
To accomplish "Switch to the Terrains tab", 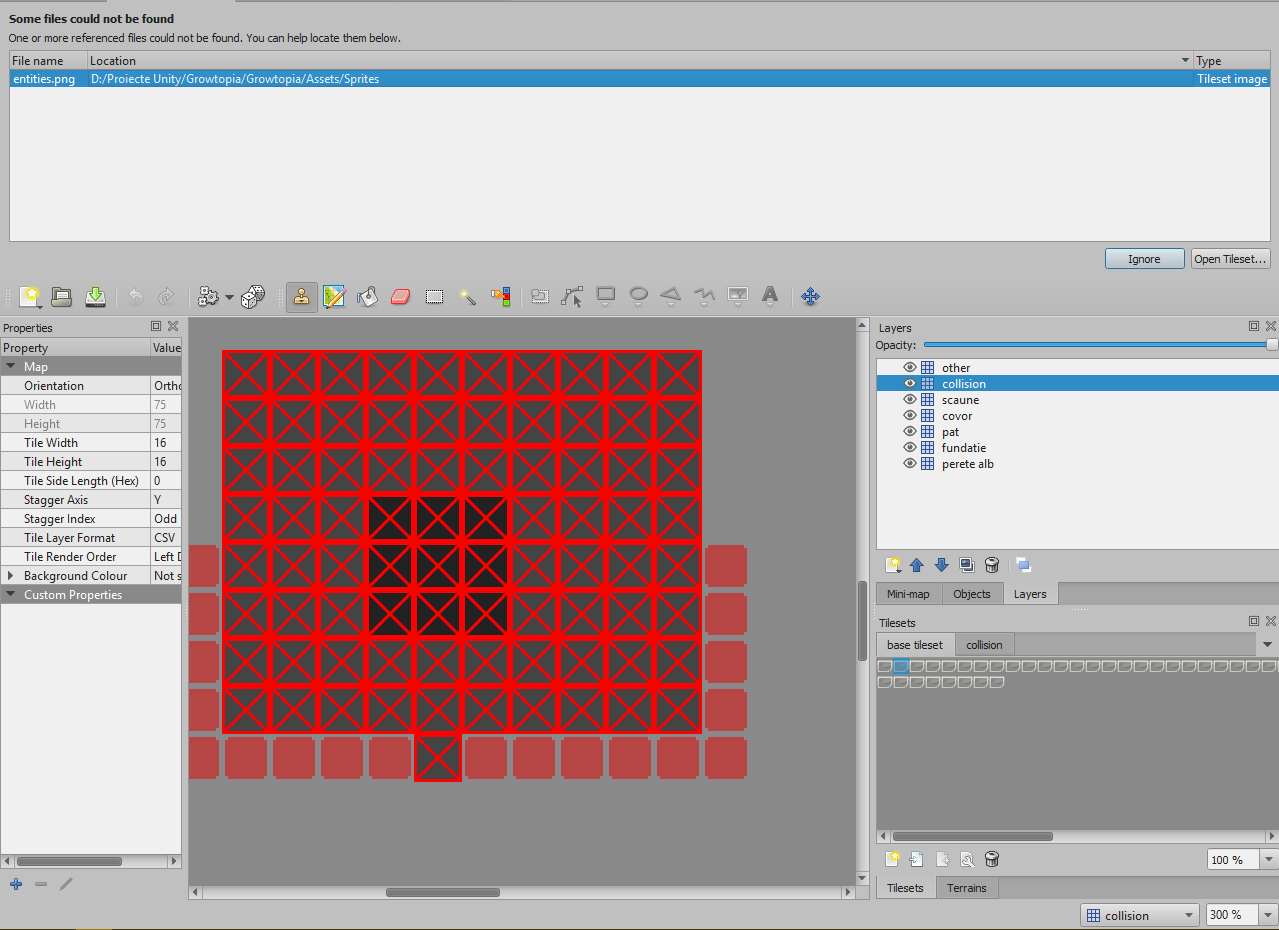I will click(x=967, y=888).
